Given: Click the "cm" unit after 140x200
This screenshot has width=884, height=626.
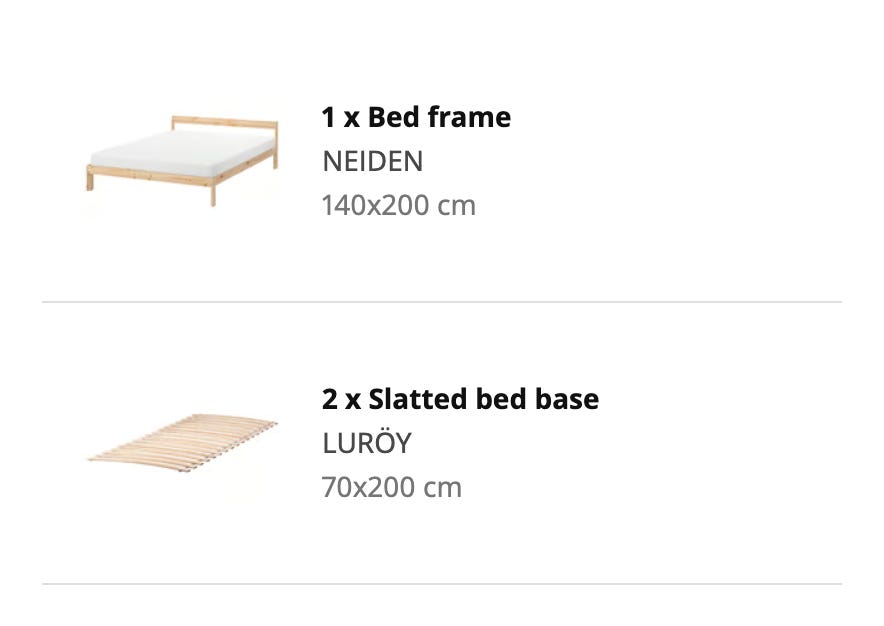Looking at the screenshot, I should [x=457, y=206].
